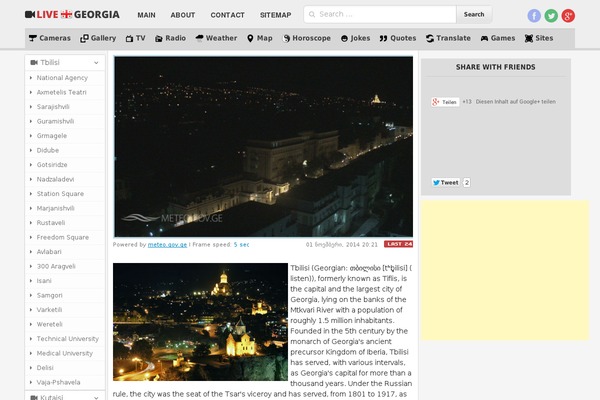Select Sarajishvili camera
The height and width of the screenshot is (400, 600).
click(53, 107)
